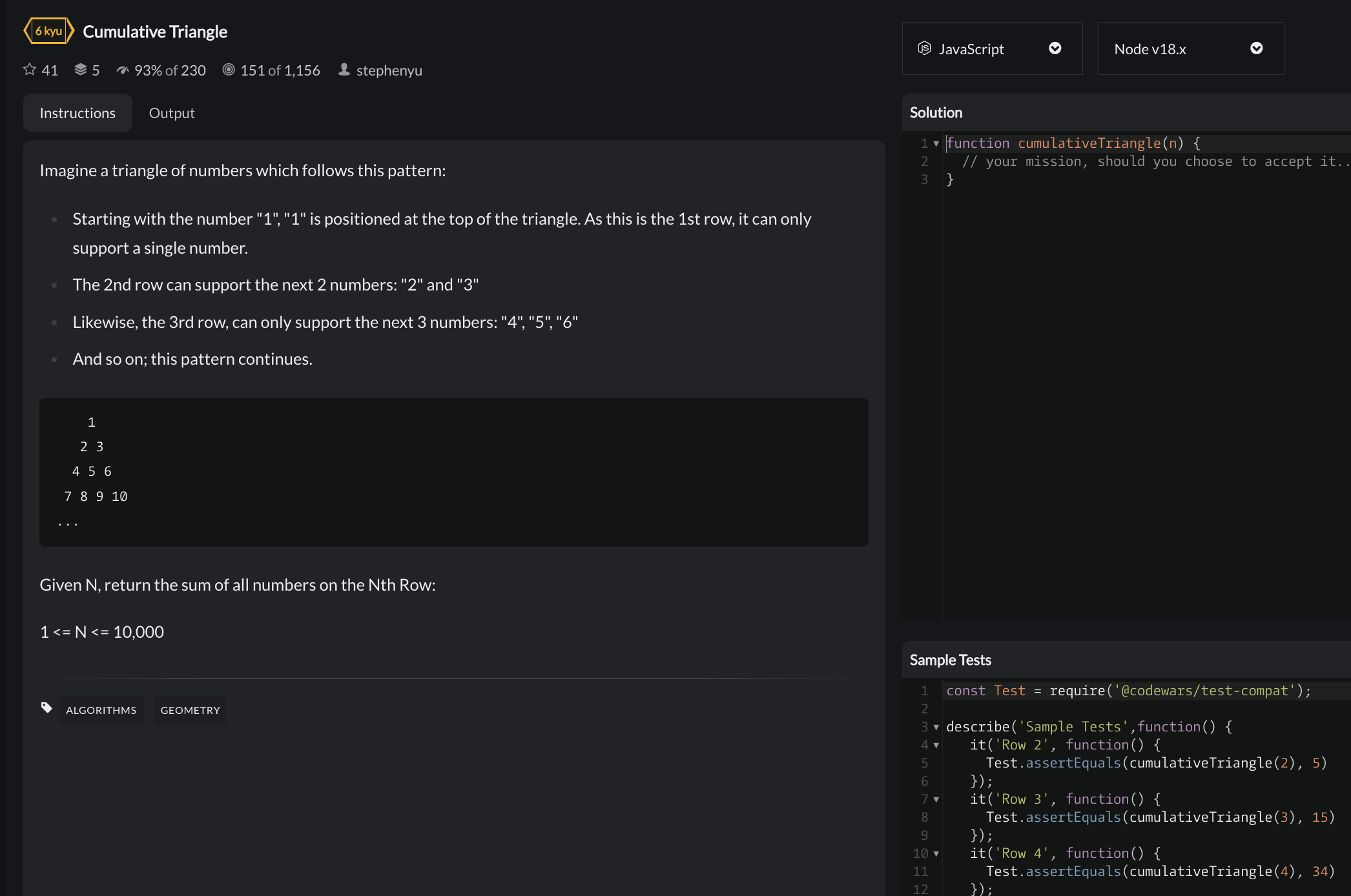The height and width of the screenshot is (896, 1351).
Task: Click the 'And so on; this pattern continues' bullet
Action: pyautogui.click(x=192, y=359)
